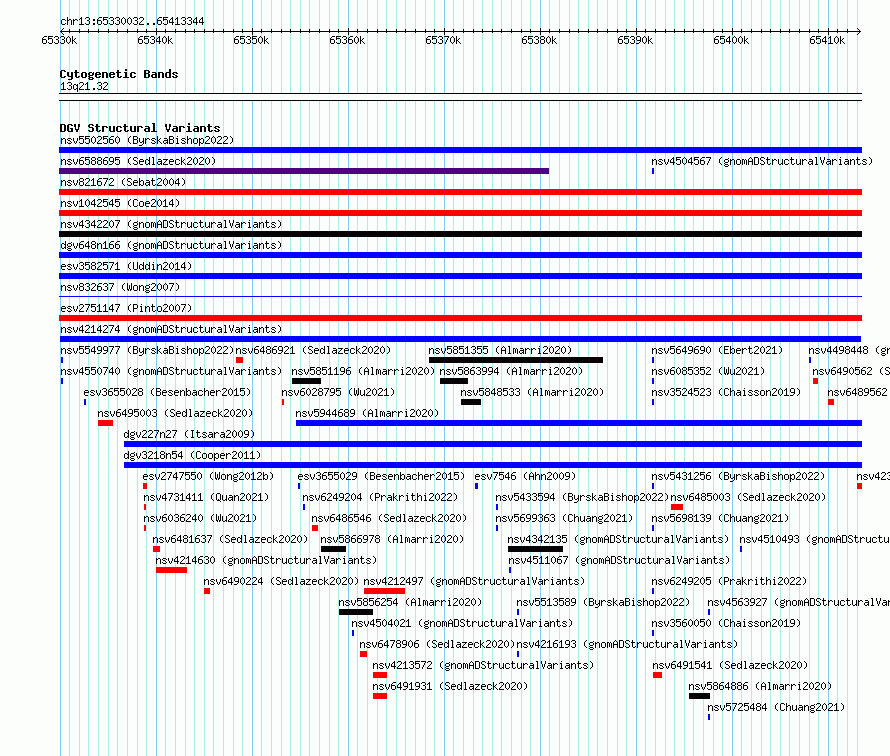Image resolution: width=890 pixels, height=756 pixels.
Task: Select the nsv5649690 (Ebert2021) label
Action: click(717, 350)
